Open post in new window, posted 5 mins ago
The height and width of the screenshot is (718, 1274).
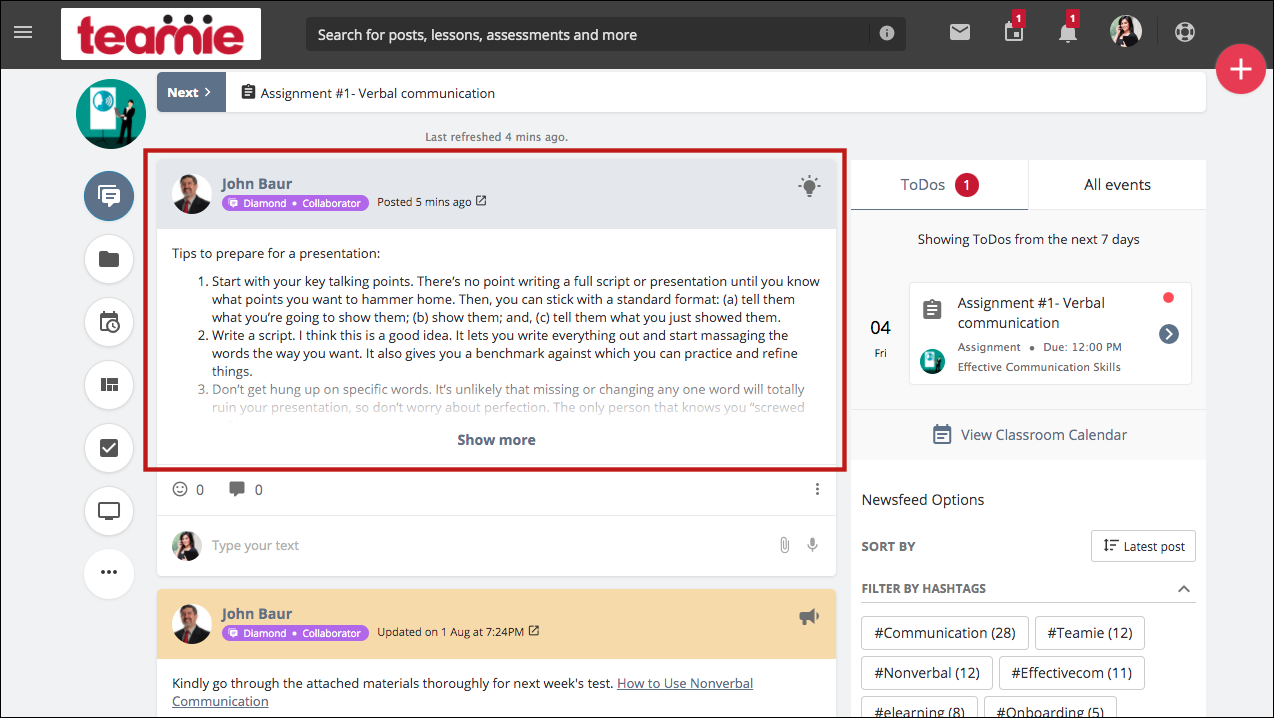(x=481, y=201)
